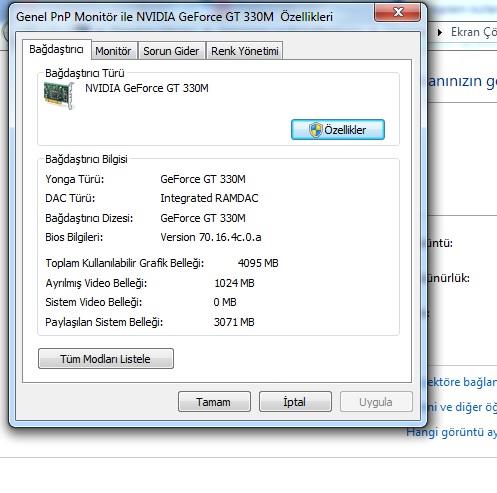Screen dimensions: 497x493
Task: Click the Integrated RAMDAC value
Action: (x=209, y=198)
